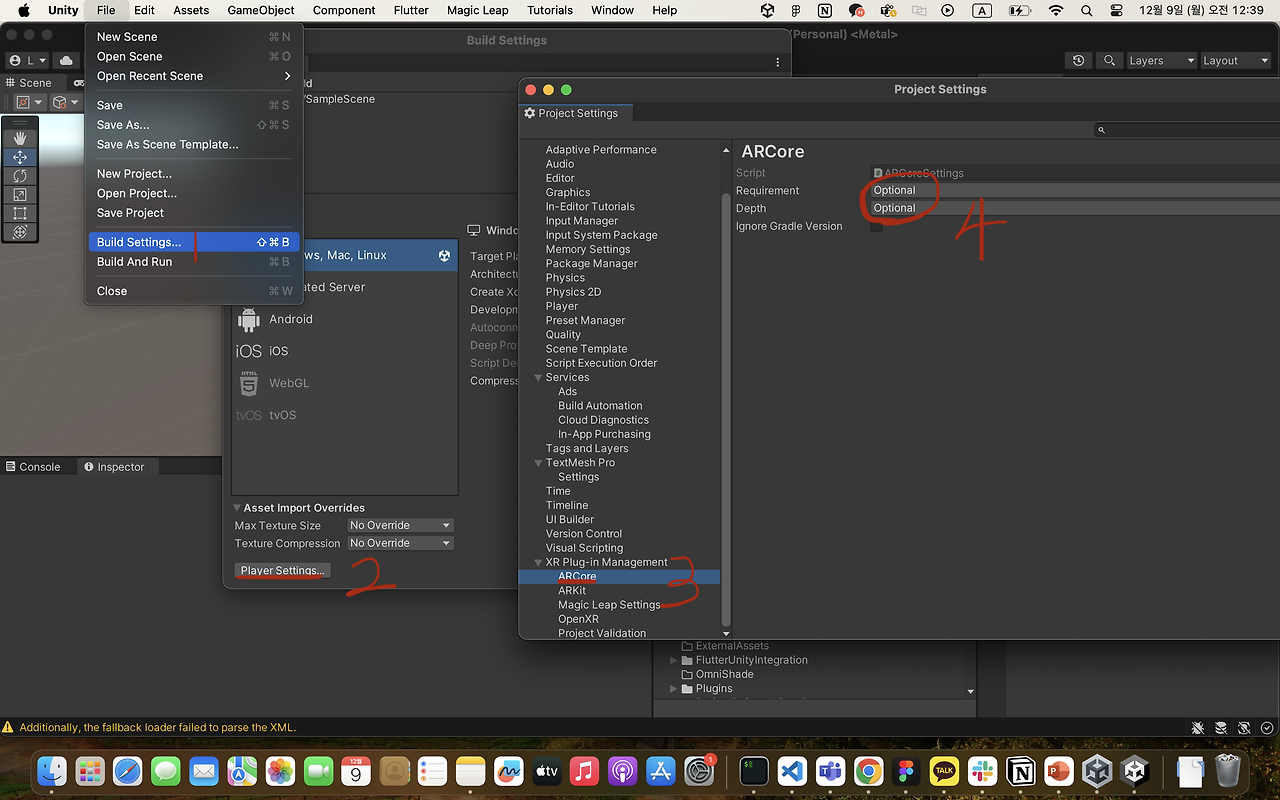Select the Rotate tool in Scene toolbar
The image size is (1280, 800).
19,176
